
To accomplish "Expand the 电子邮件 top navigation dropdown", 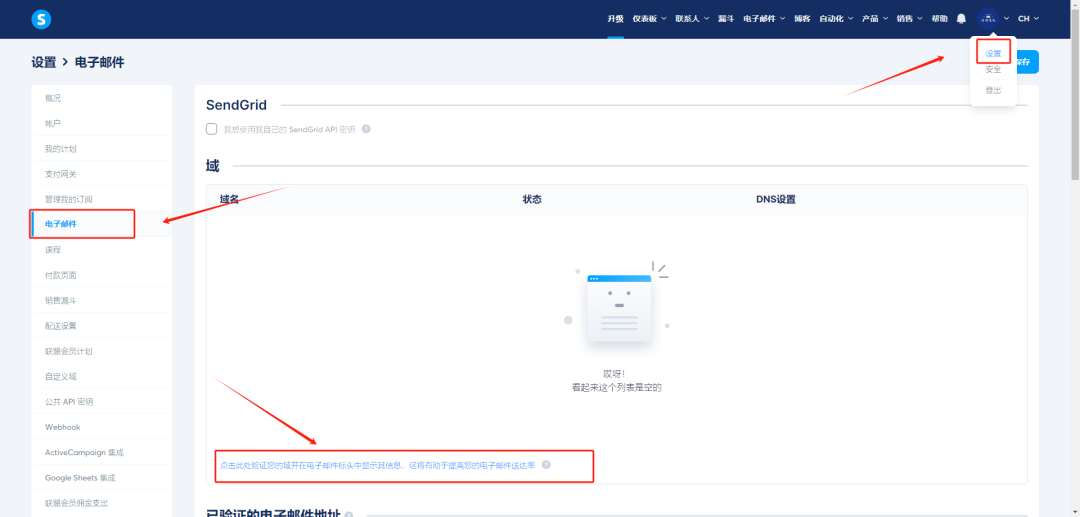I will pos(764,19).
